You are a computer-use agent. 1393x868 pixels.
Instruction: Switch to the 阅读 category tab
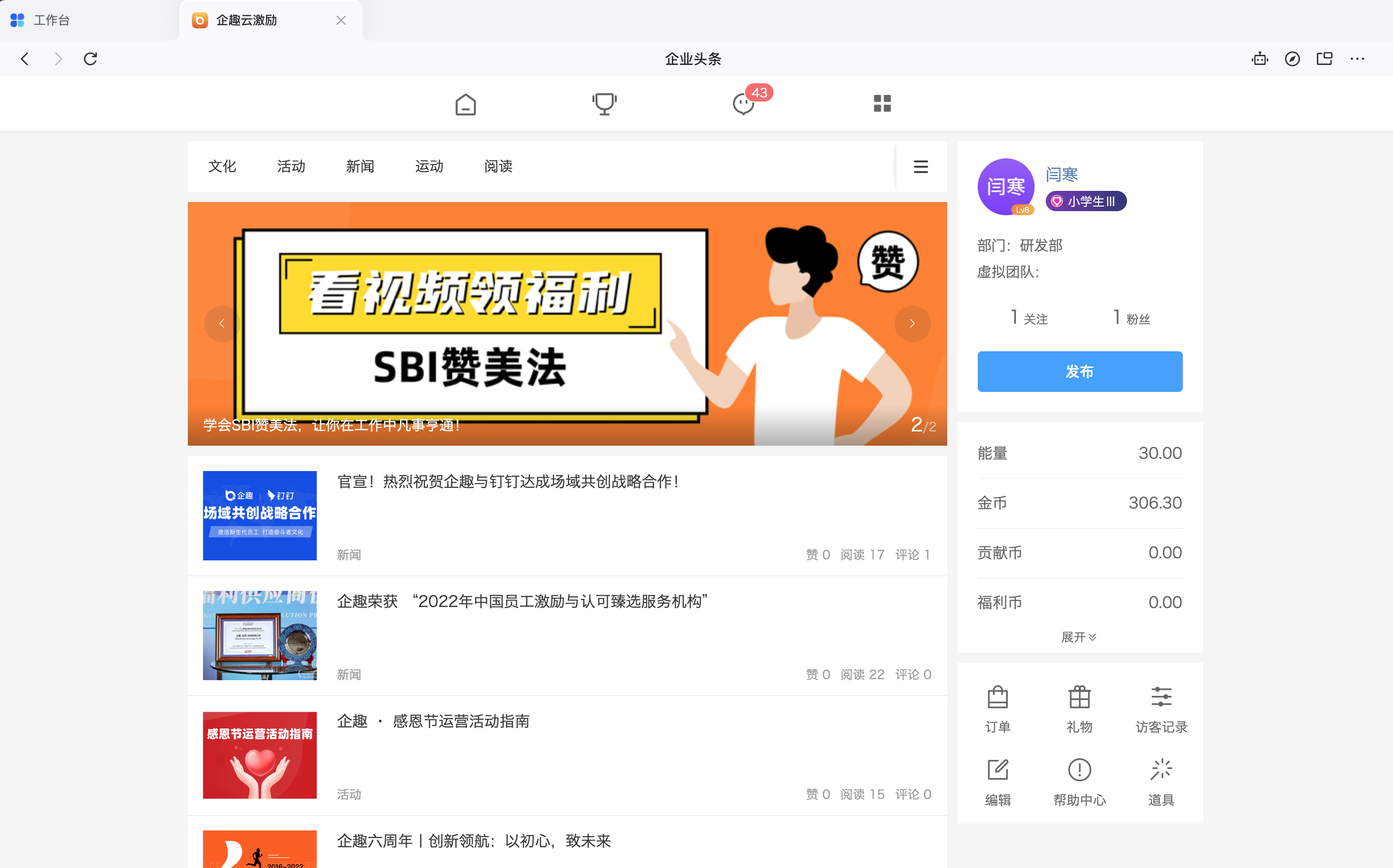pyautogui.click(x=498, y=166)
